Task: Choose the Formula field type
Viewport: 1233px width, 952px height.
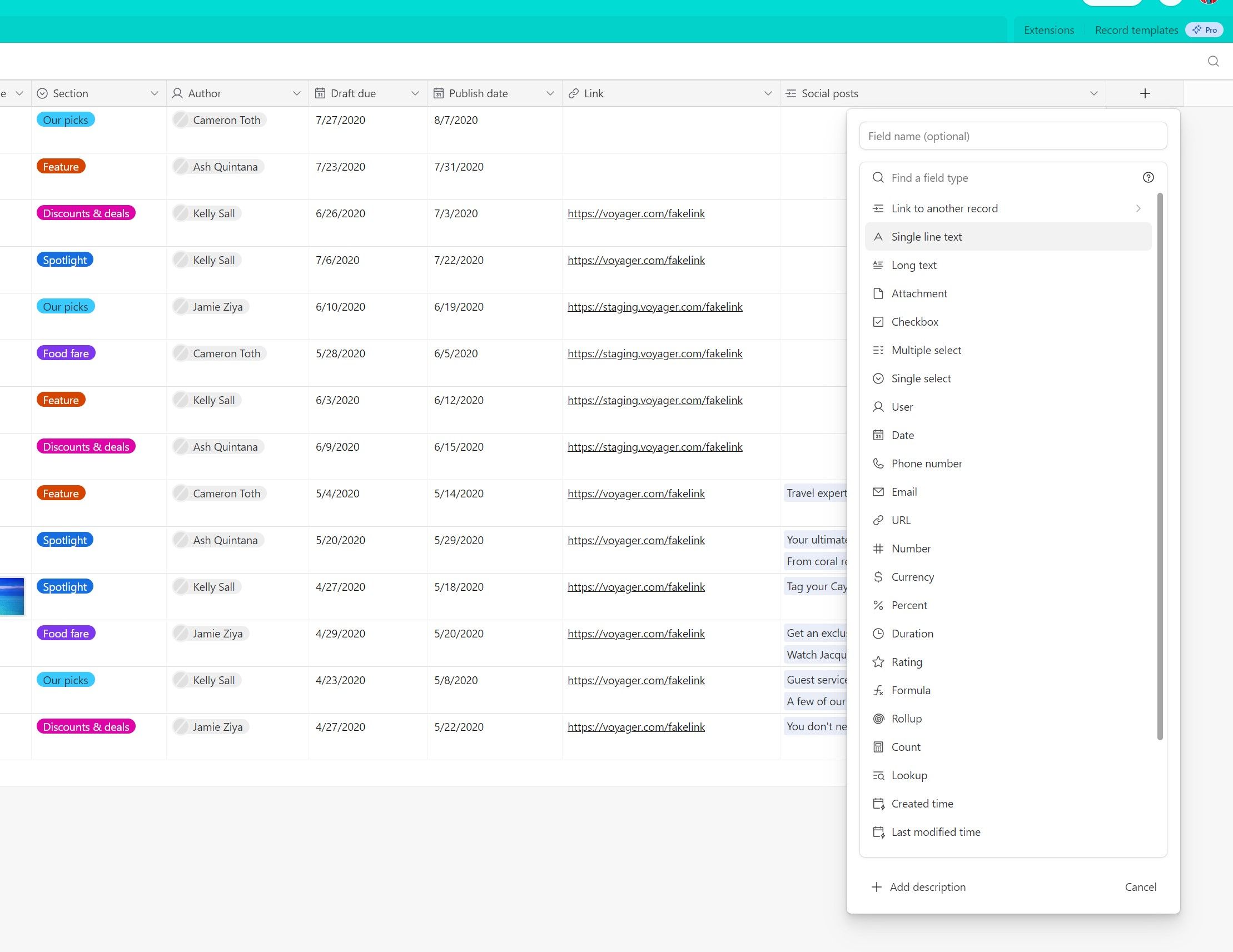Action: coord(910,690)
